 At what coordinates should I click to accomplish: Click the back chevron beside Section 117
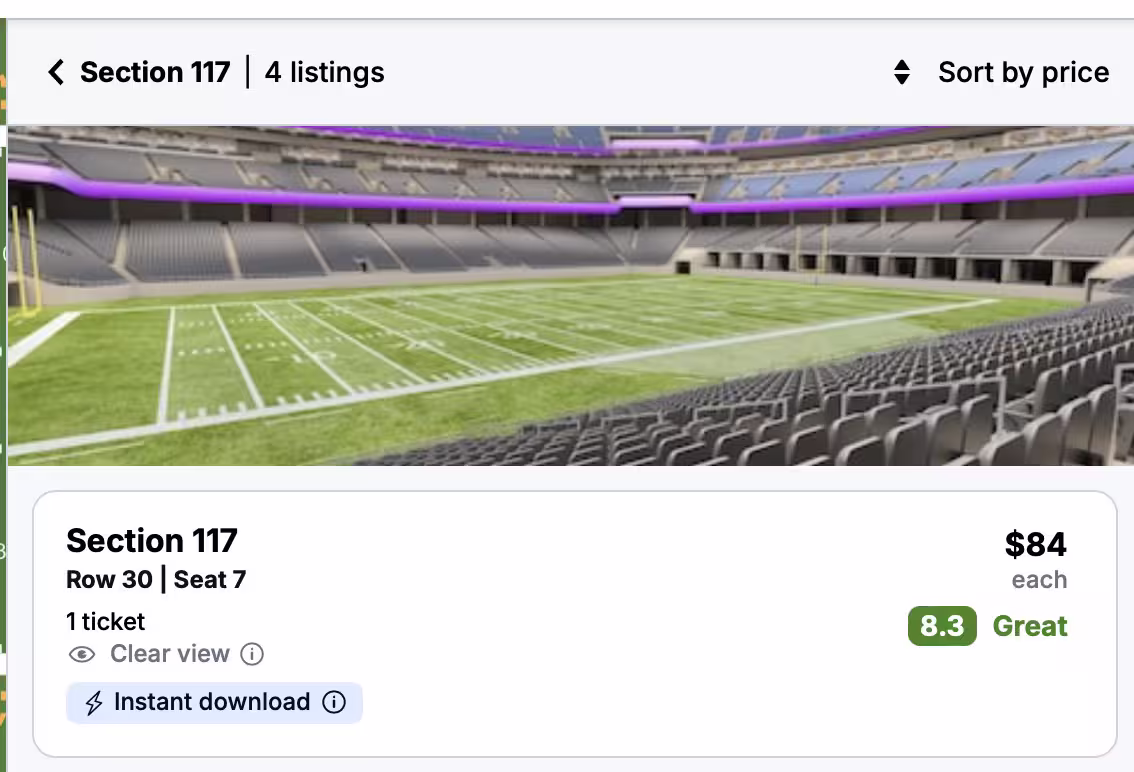pos(56,72)
